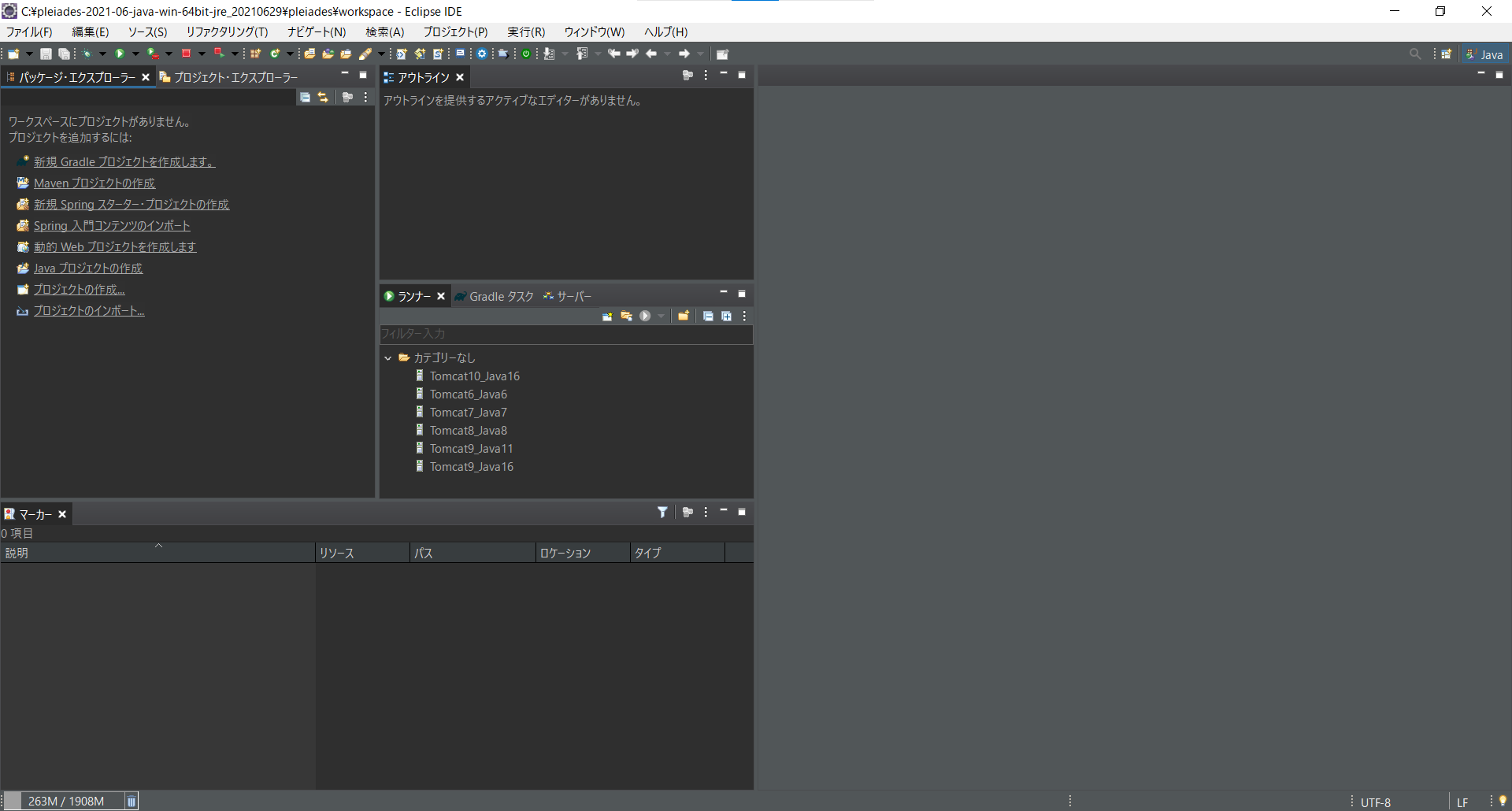
Task: Click the ロケーション column header
Action: pos(583,553)
